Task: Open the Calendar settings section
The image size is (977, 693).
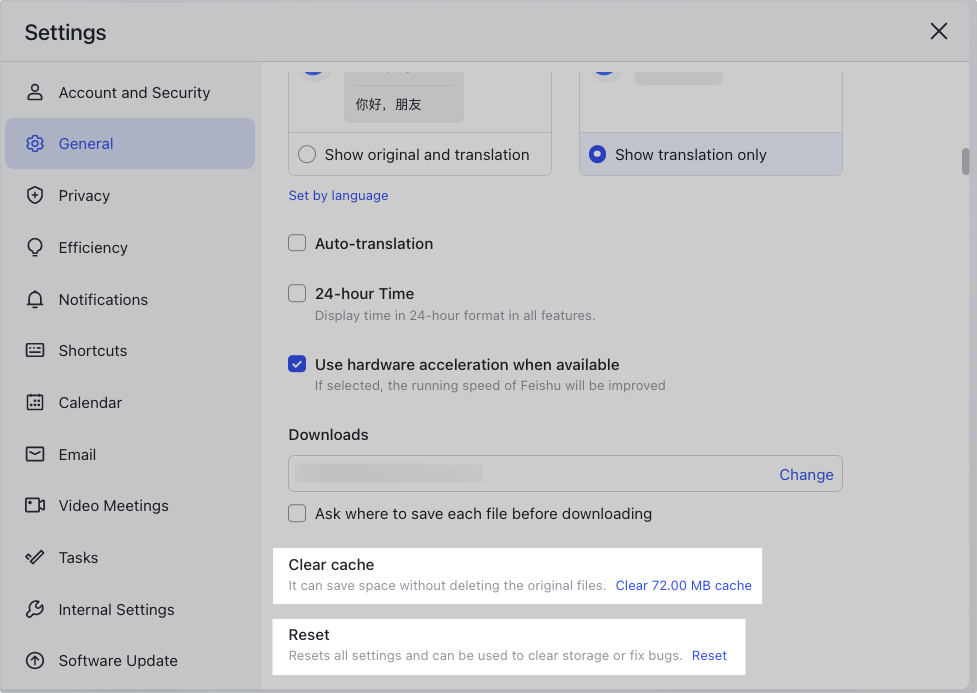Action: tap(91, 402)
